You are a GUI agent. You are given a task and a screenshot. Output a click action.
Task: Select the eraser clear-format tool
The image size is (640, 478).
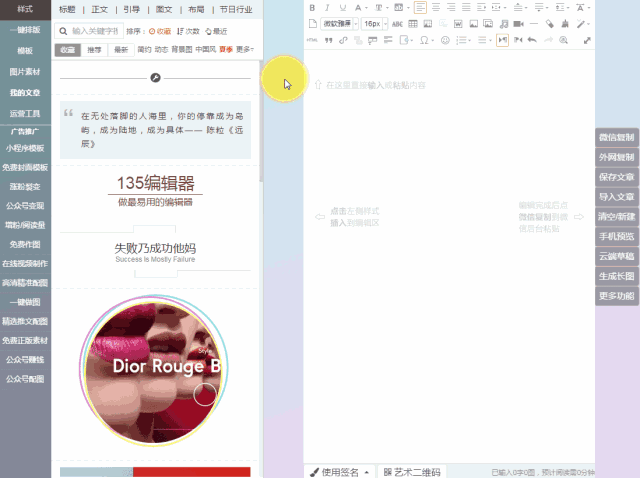pos(549,24)
